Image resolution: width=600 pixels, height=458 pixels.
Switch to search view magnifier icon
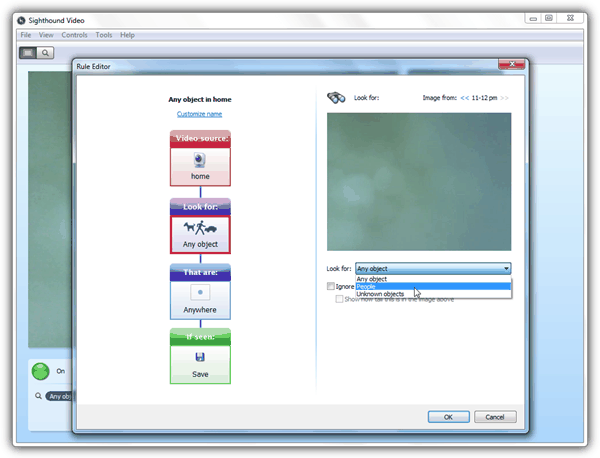(45, 53)
